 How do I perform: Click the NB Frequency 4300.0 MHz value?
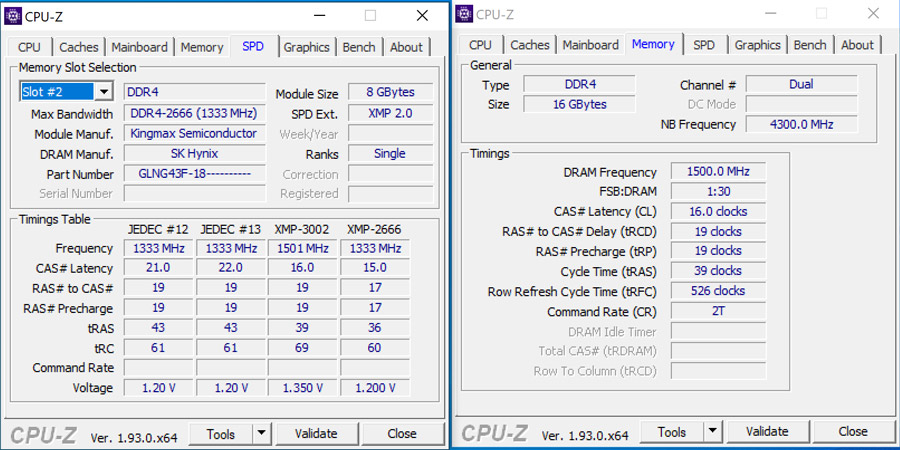(x=801, y=124)
